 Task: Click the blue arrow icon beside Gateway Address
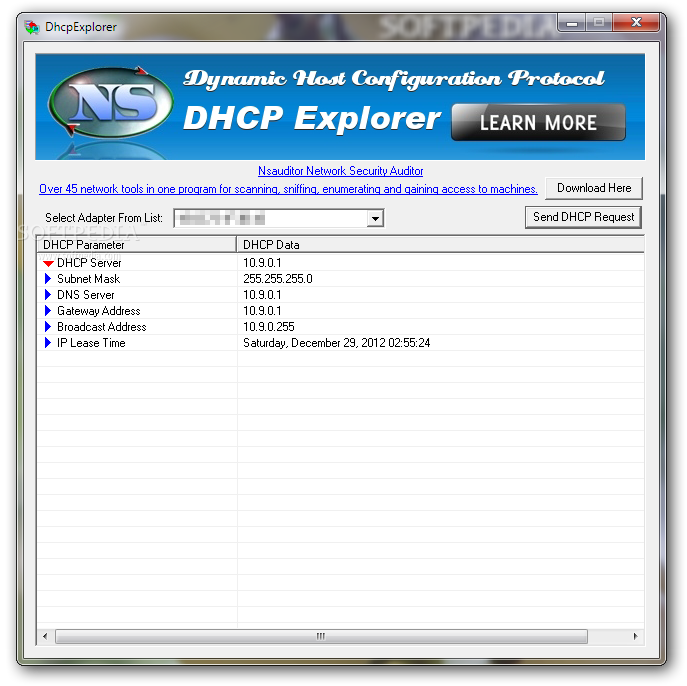[48, 311]
